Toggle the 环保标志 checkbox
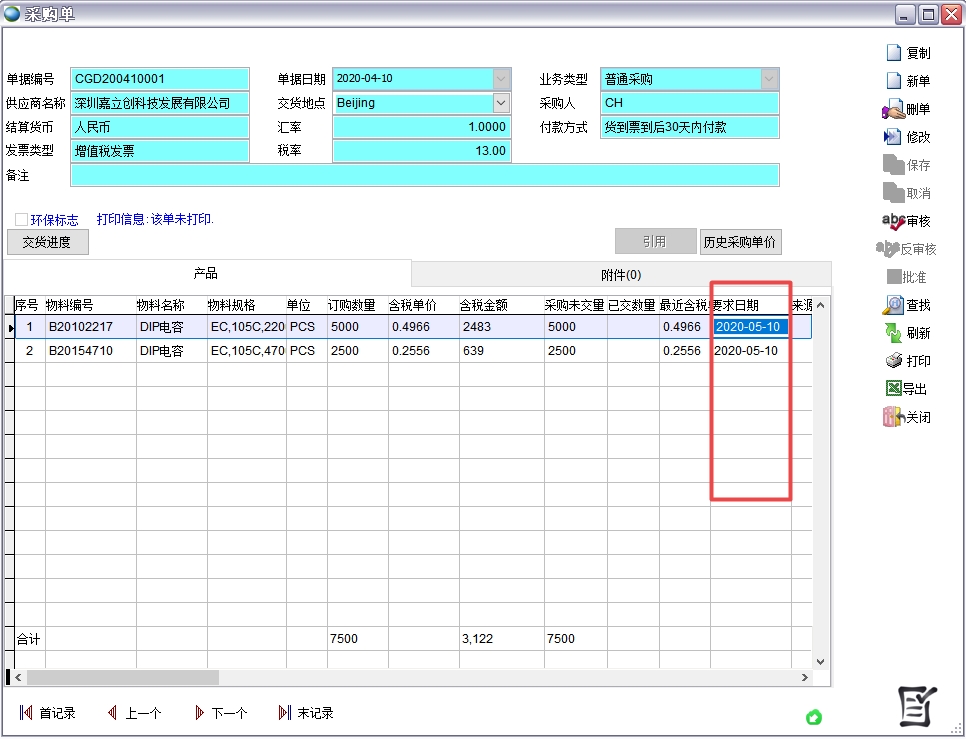 21,219
